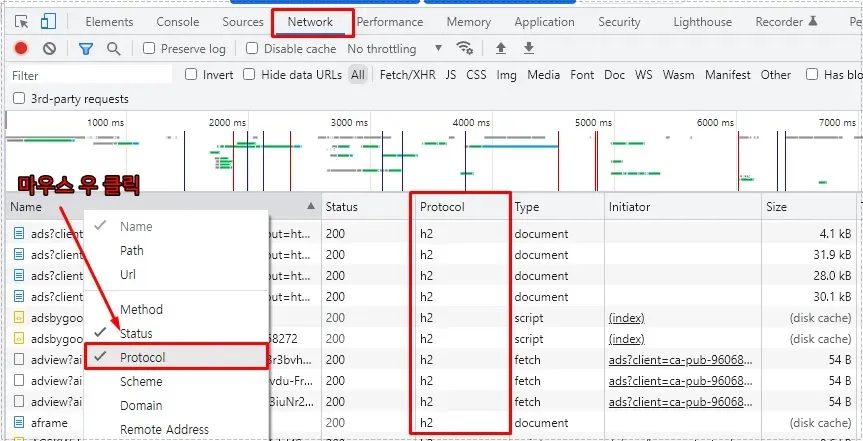863x441 pixels.
Task: Switch to the Console tab
Action: [177, 22]
